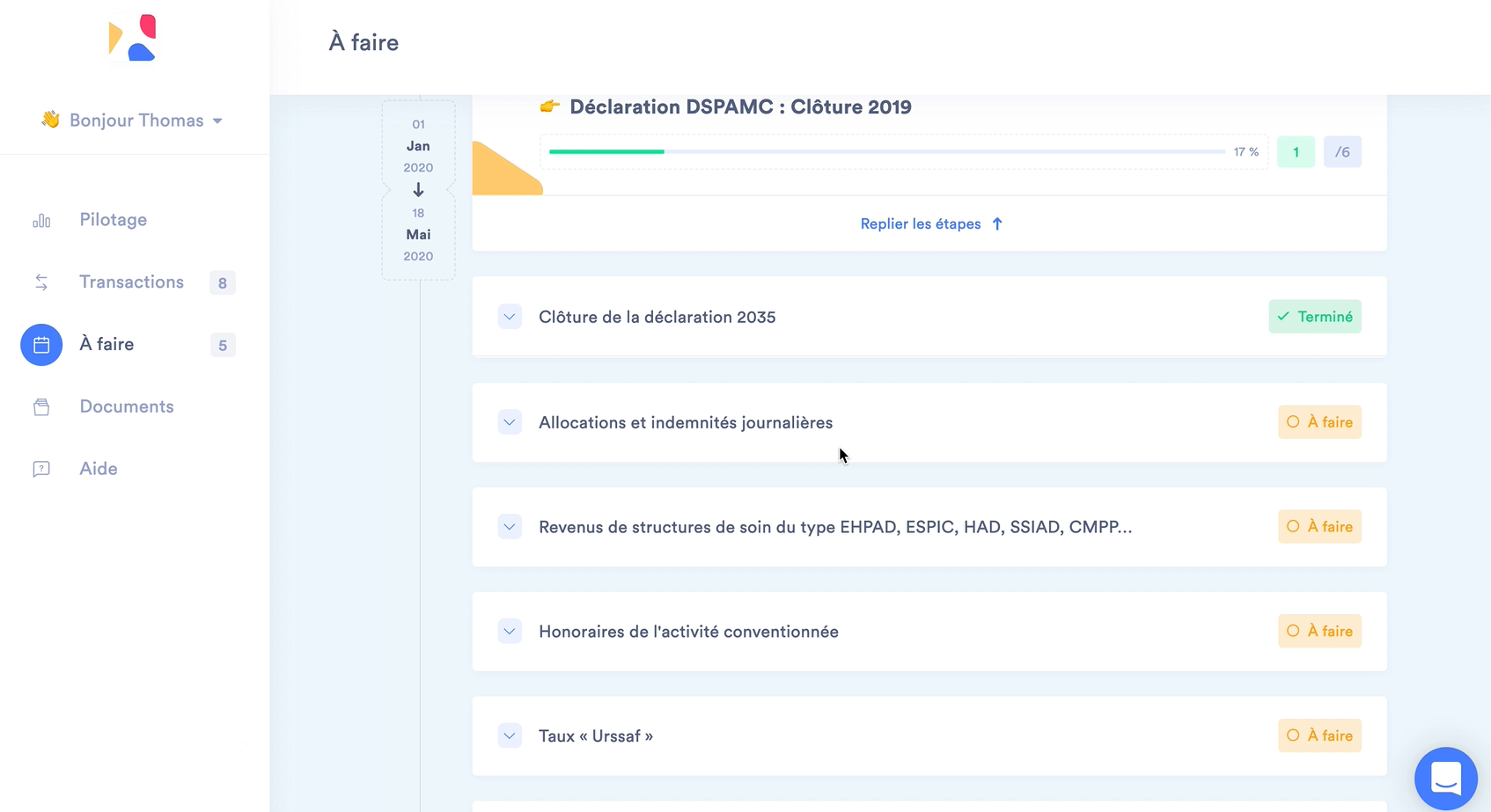This screenshot has width=1491, height=812.
Task: Click the À faire badge on Honoraires row
Action: click(x=1319, y=632)
